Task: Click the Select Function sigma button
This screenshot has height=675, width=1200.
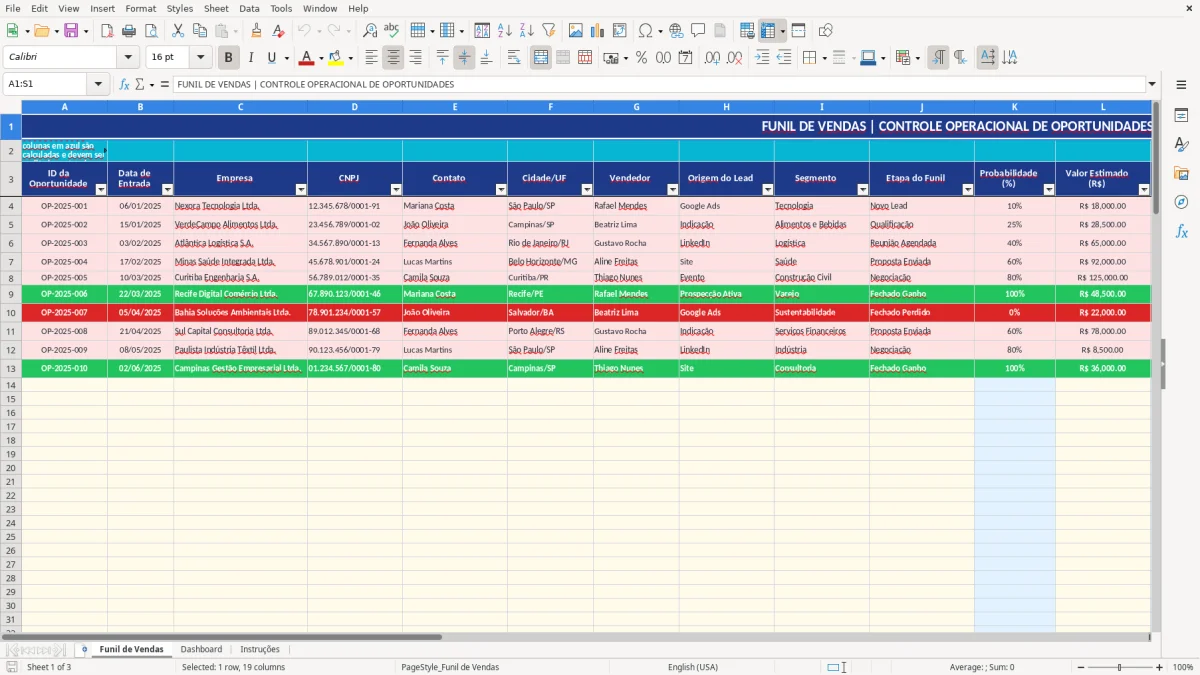Action: pyautogui.click(x=139, y=84)
